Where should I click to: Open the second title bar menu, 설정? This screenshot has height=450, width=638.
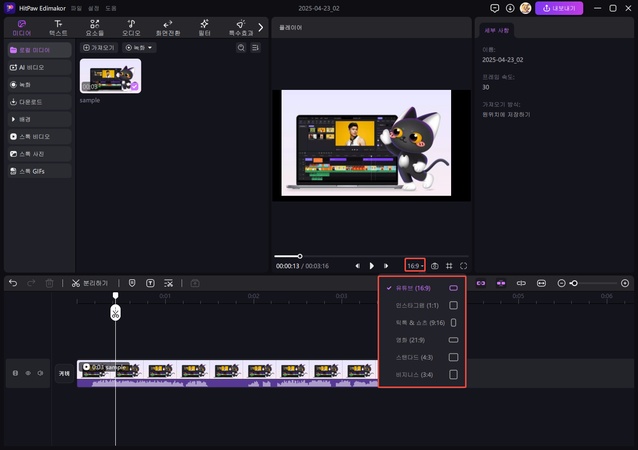point(94,8)
